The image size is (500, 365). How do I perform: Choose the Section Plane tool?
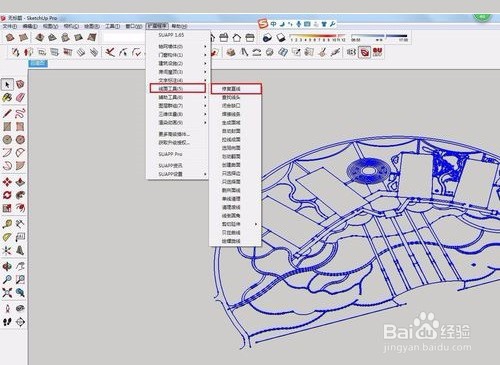[20, 322]
